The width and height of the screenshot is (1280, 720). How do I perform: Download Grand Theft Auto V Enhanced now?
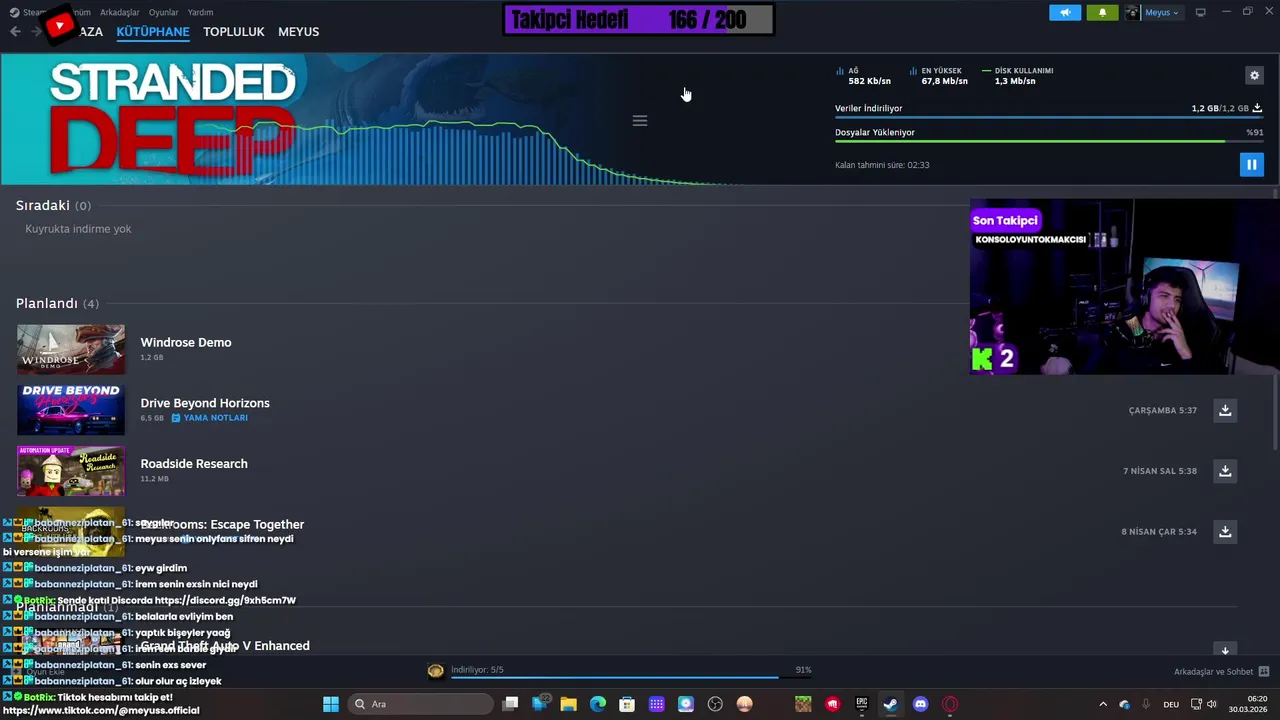click(1225, 650)
